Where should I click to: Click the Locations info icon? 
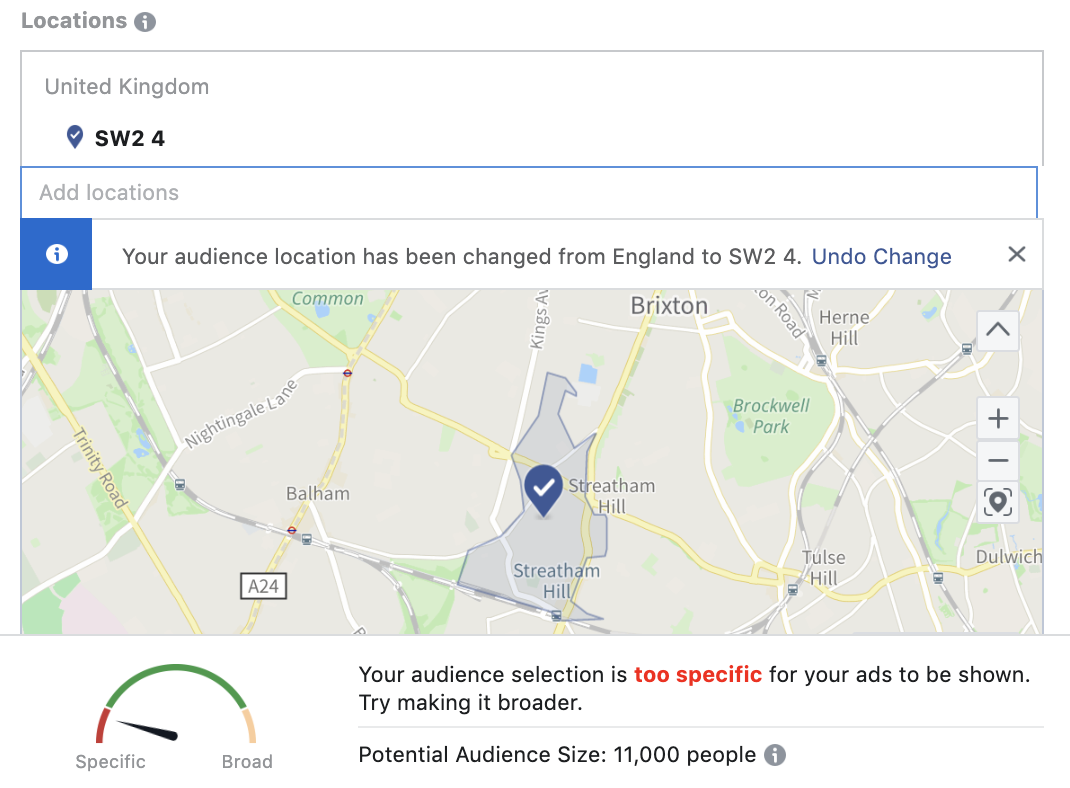coord(145,22)
